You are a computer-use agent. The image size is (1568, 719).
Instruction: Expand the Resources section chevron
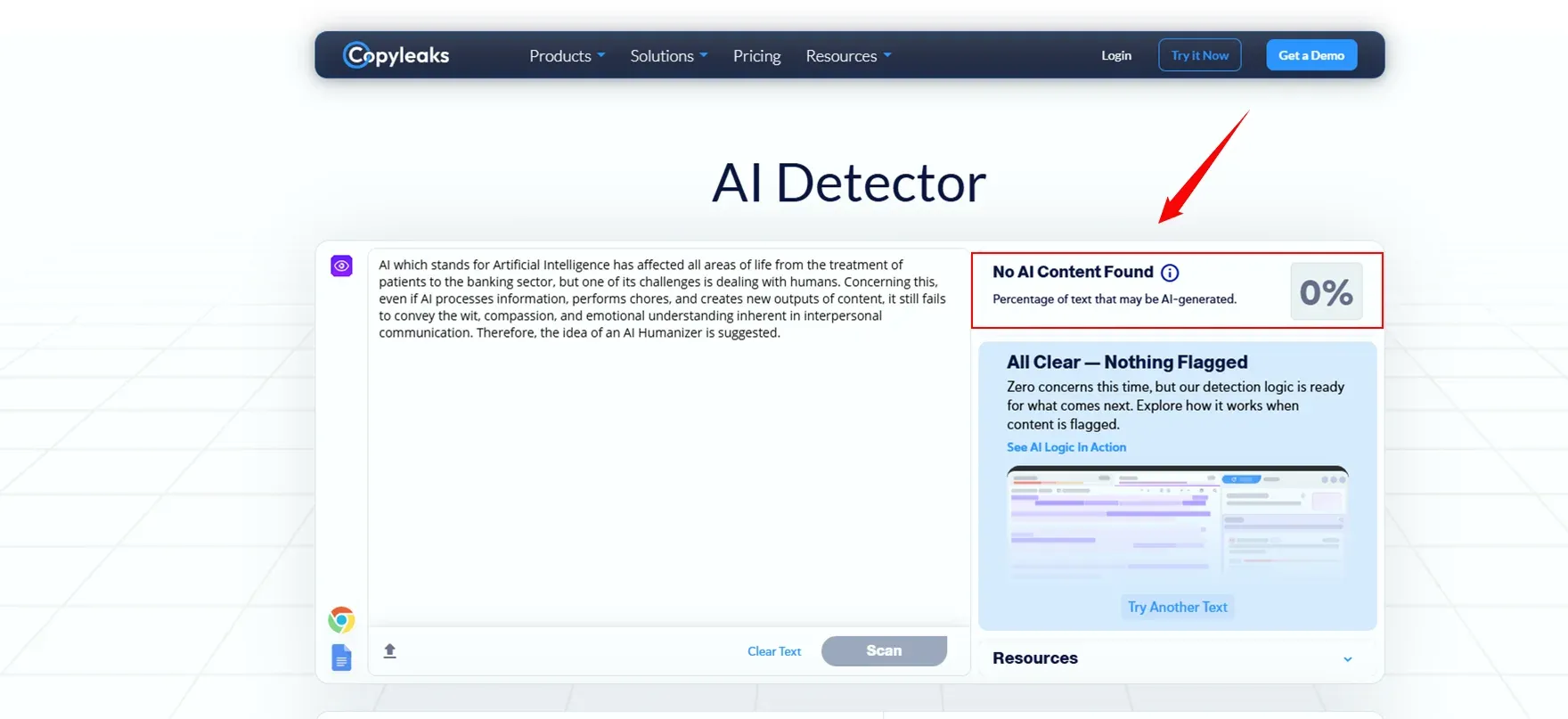click(1347, 659)
